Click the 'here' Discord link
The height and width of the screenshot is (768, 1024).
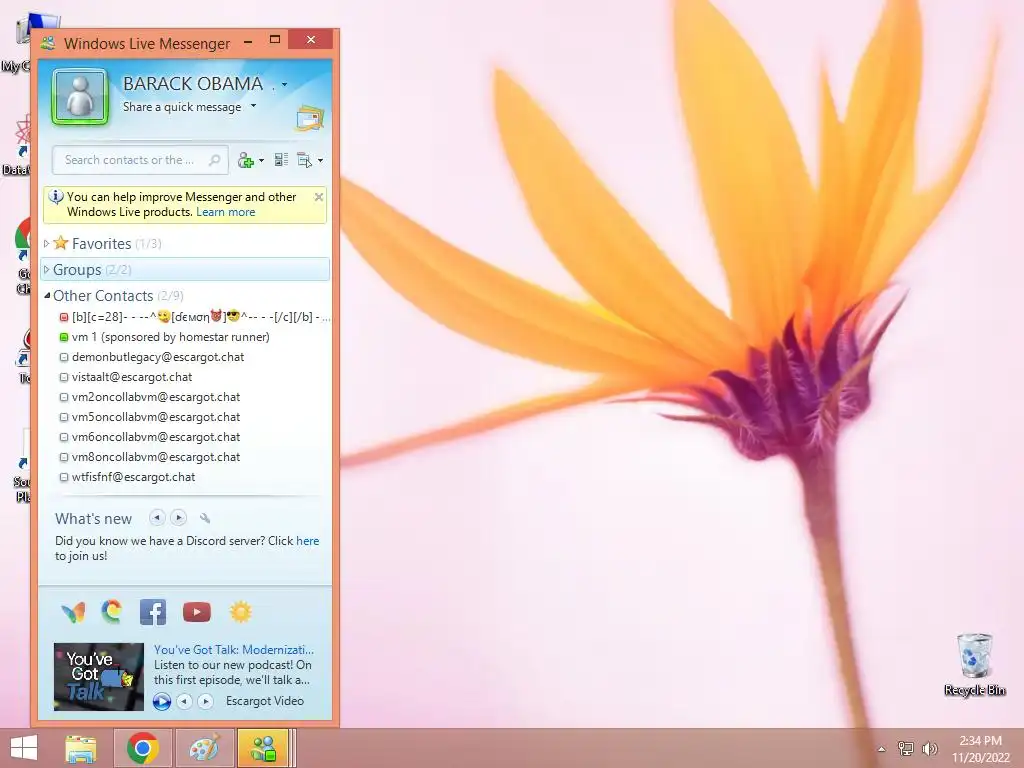click(x=308, y=541)
